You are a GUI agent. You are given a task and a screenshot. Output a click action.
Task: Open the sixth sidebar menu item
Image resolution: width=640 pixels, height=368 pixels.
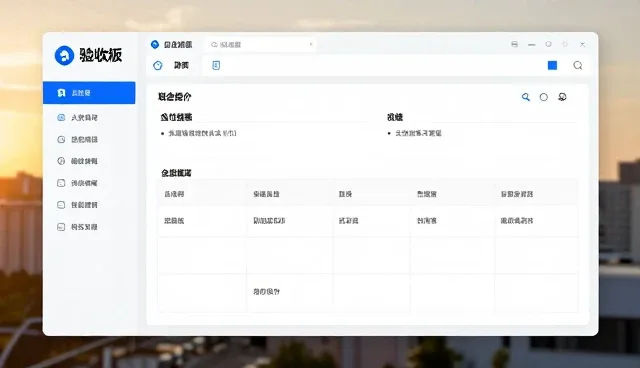pyautogui.click(x=78, y=205)
